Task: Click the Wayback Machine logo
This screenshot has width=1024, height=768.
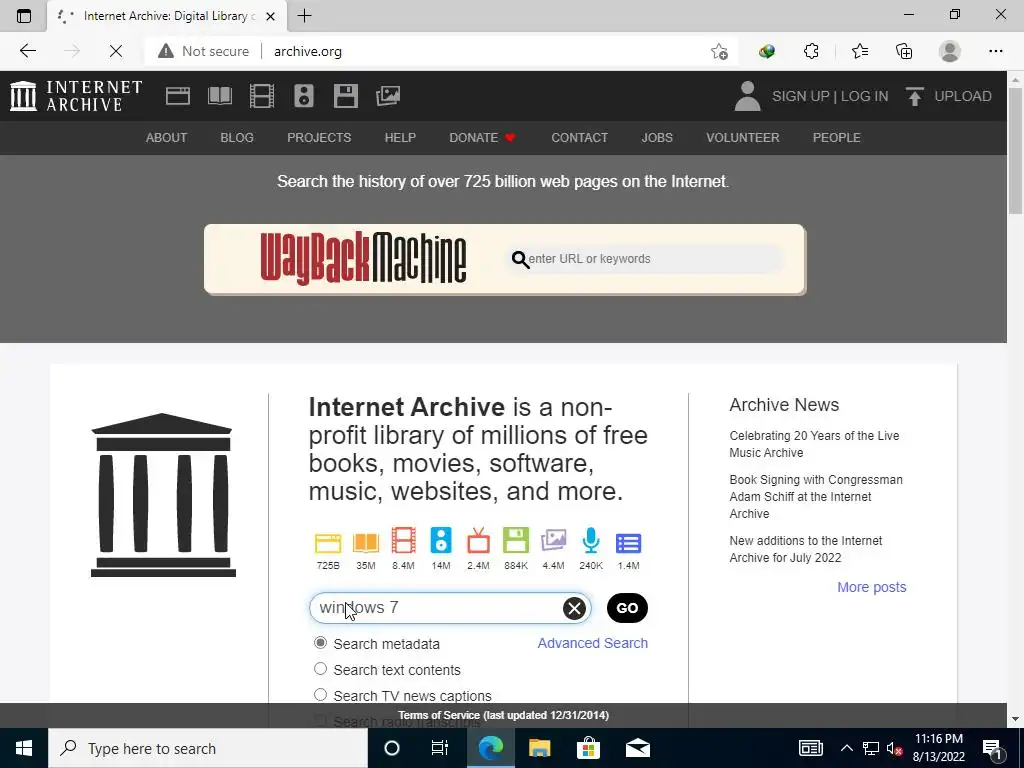Action: coord(363,259)
